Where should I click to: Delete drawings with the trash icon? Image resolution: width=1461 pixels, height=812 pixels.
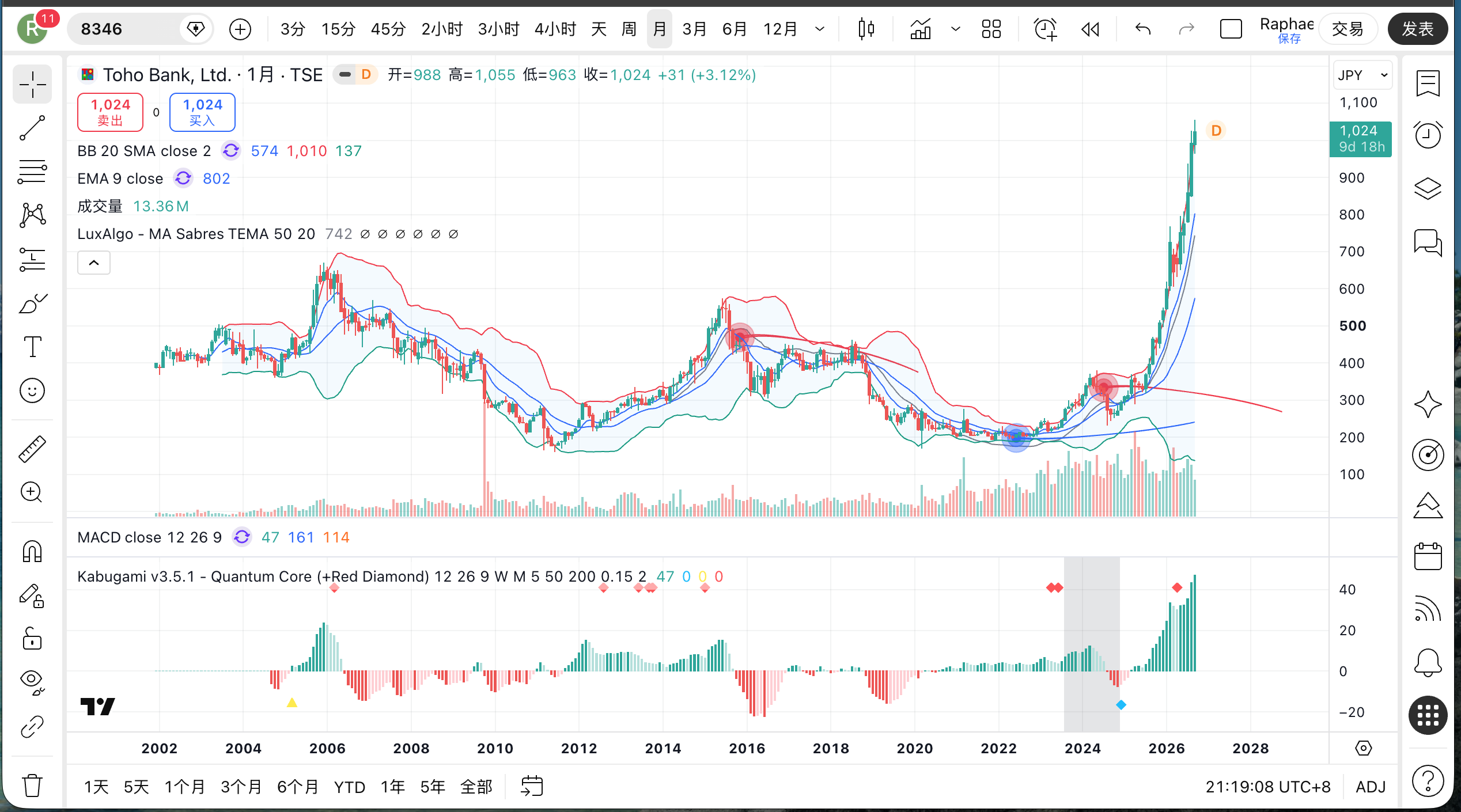(32, 785)
